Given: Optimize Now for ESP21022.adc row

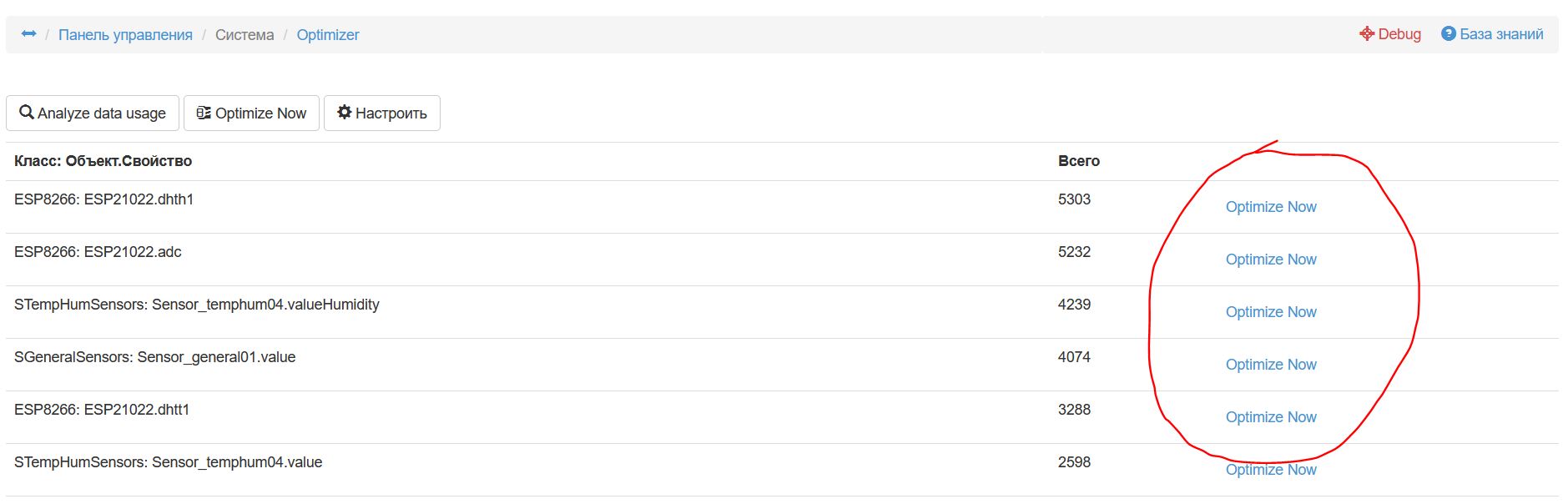Looking at the screenshot, I should [1270, 260].
